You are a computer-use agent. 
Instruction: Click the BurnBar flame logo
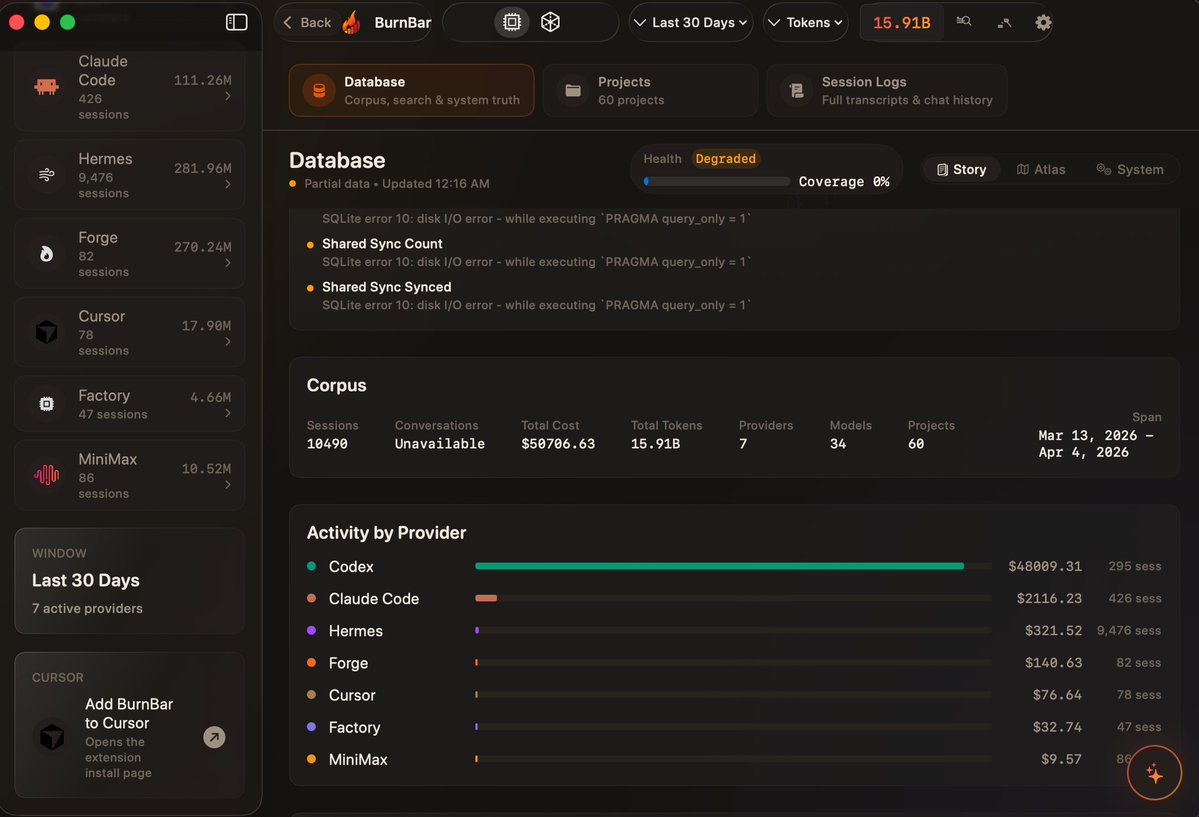click(352, 22)
